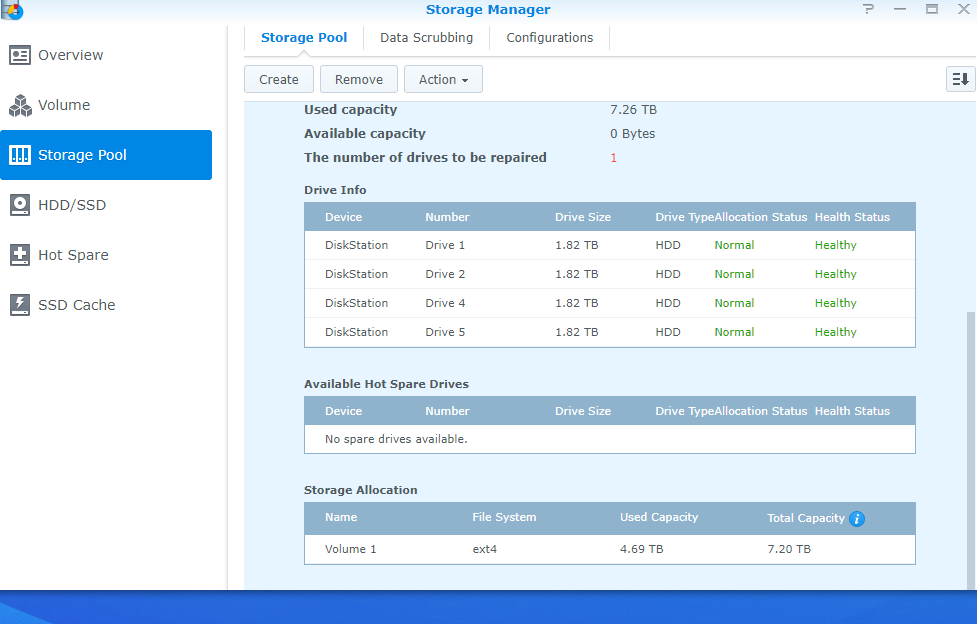
Task: Switch to the Data Scrubbing tab
Action: [426, 37]
